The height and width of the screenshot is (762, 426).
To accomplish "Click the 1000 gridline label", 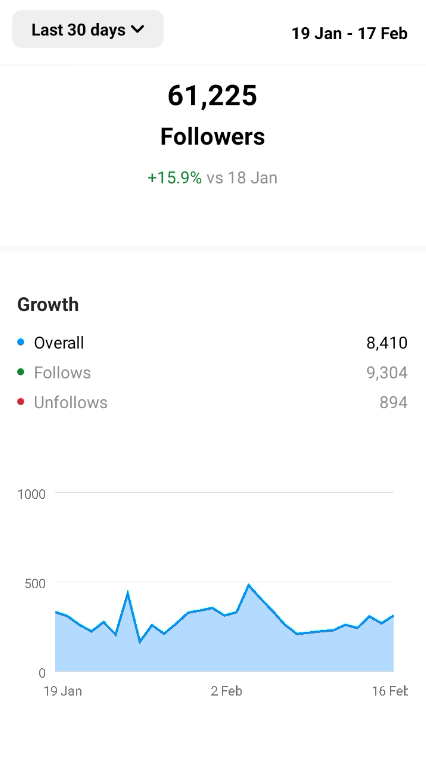I will [x=32, y=494].
